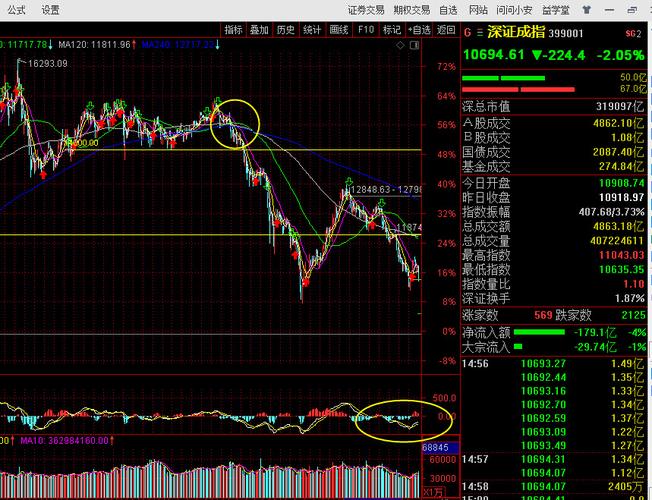The image size is (652, 500).
Task: Toggle the 画线 drawing tools button
Action: tap(339, 30)
